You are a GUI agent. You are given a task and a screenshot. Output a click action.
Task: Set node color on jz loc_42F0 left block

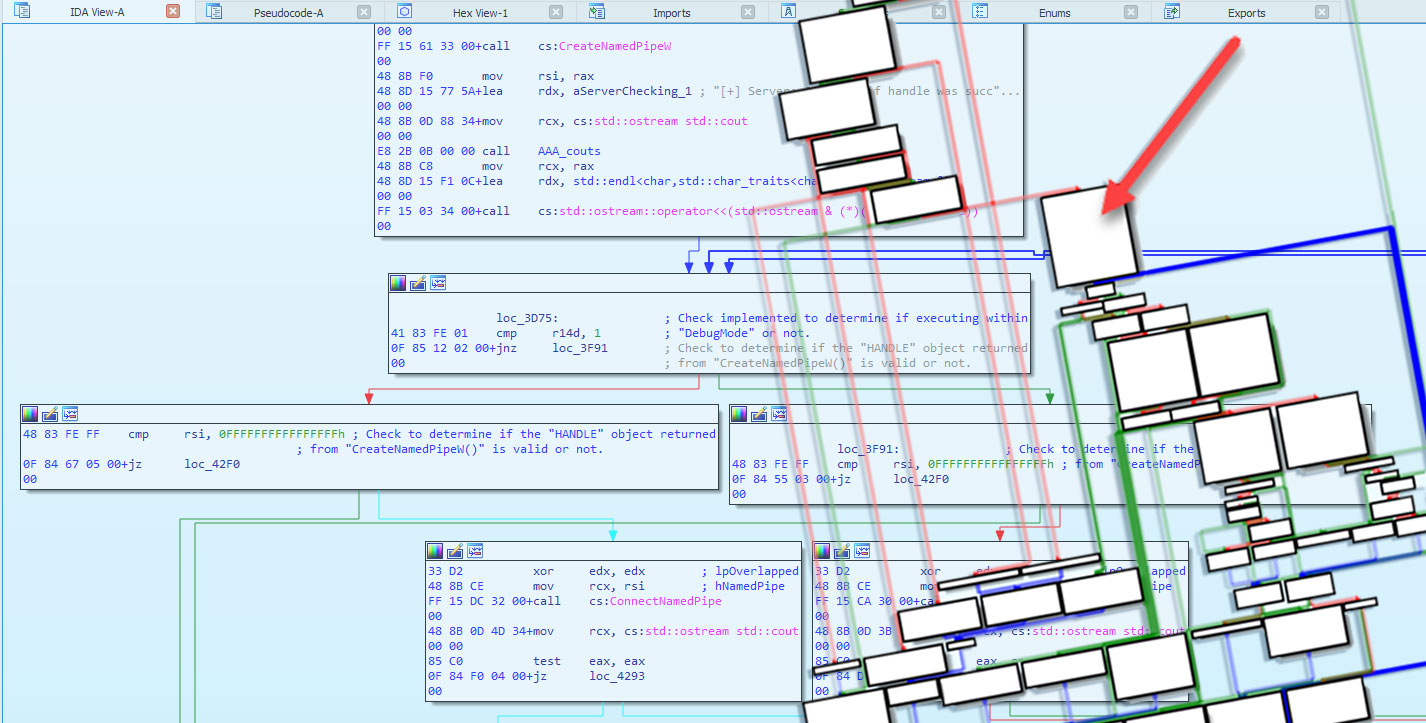(x=30, y=413)
